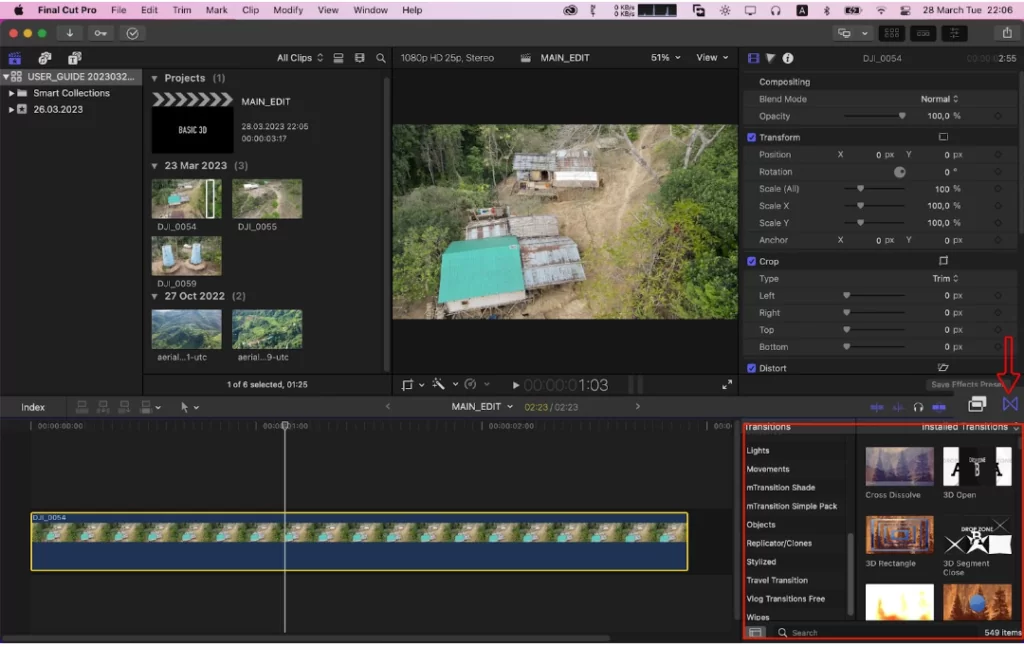Open the Select tool arrow dropdown

point(189,407)
